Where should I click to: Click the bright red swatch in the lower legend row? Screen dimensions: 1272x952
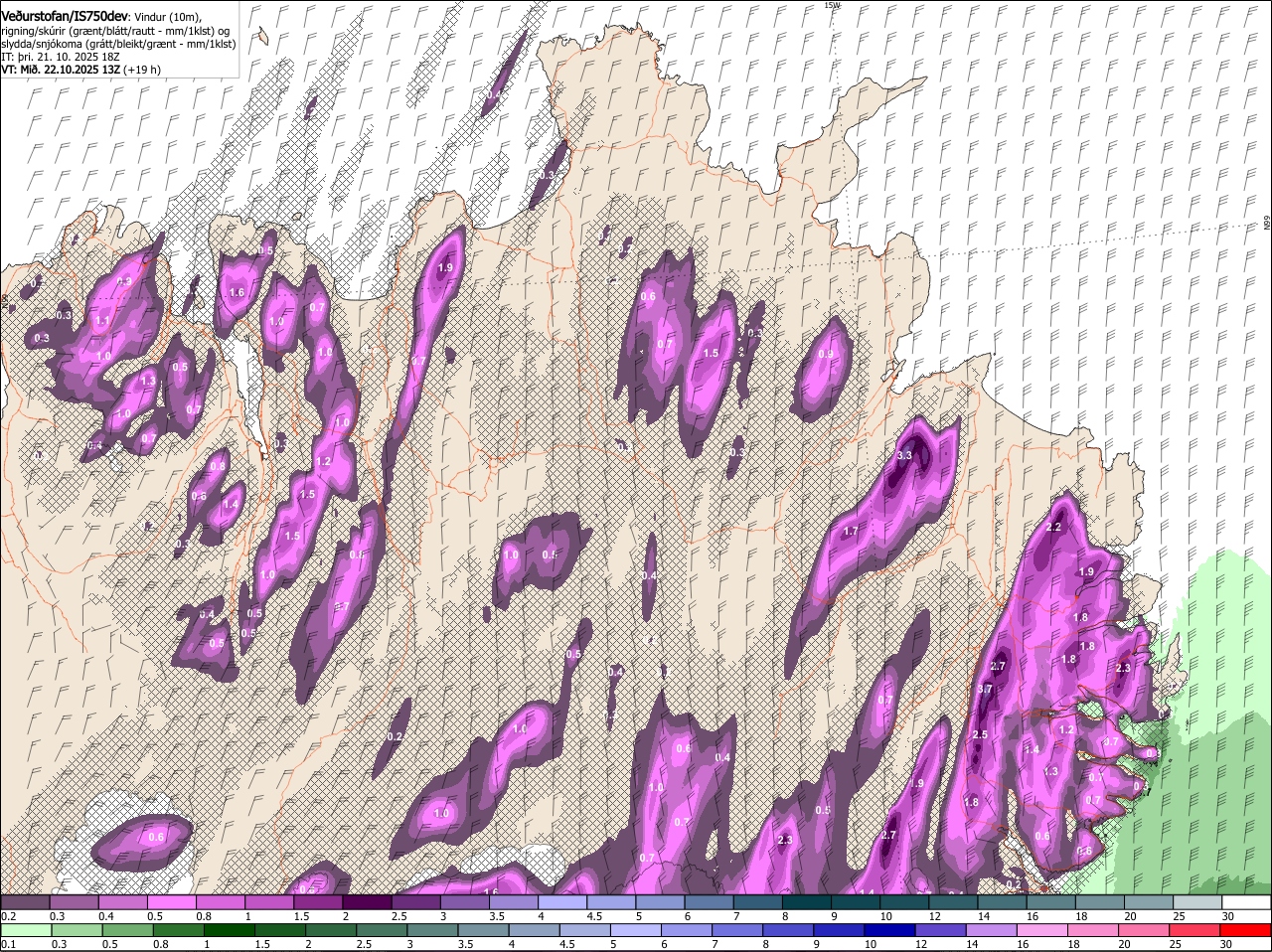[x=1246, y=930]
